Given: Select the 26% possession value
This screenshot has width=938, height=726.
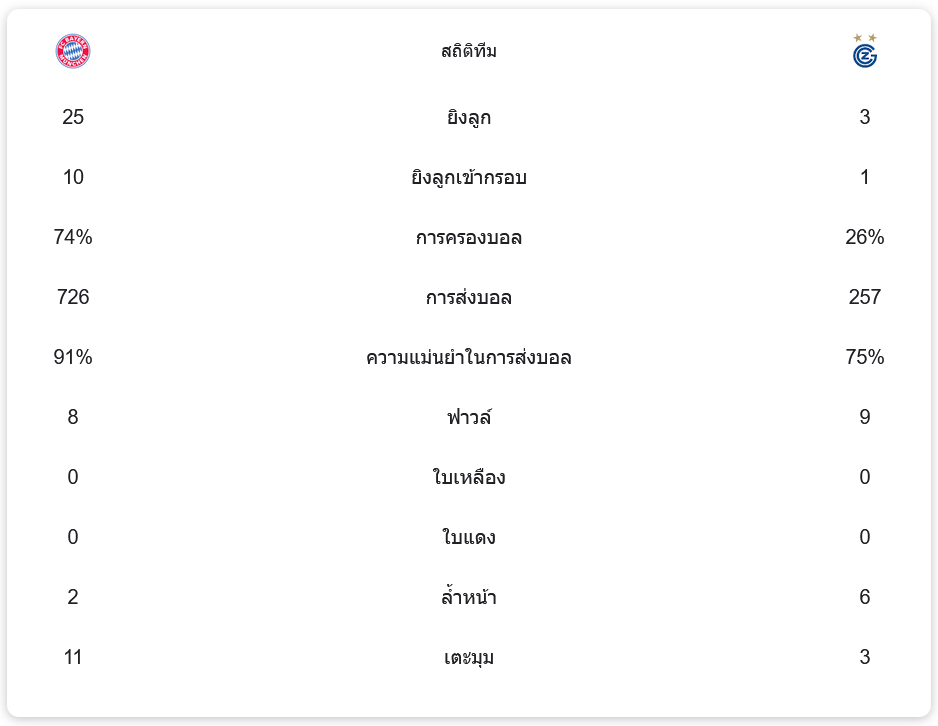Looking at the screenshot, I should click(x=865, y=237).
